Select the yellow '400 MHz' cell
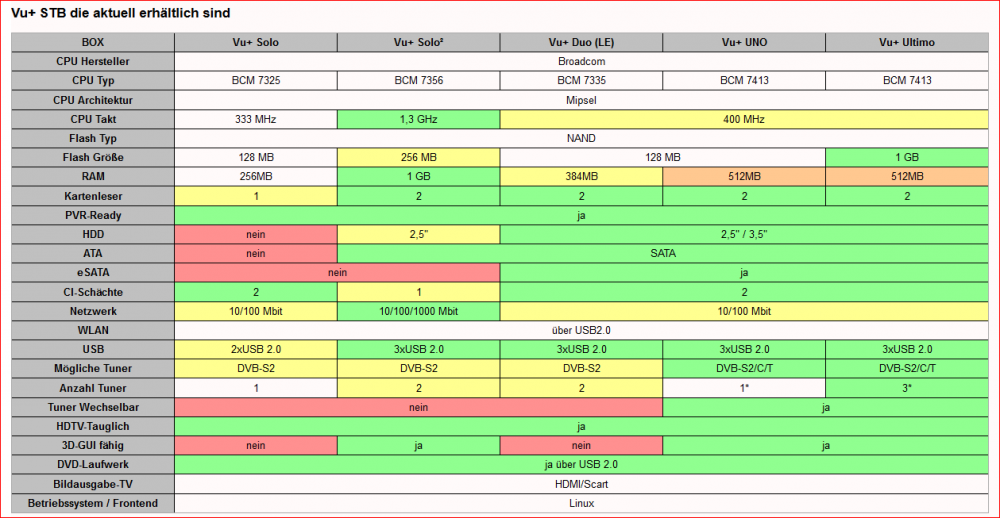The height and width of the screenshot is (518, 1000). (744, 119)
